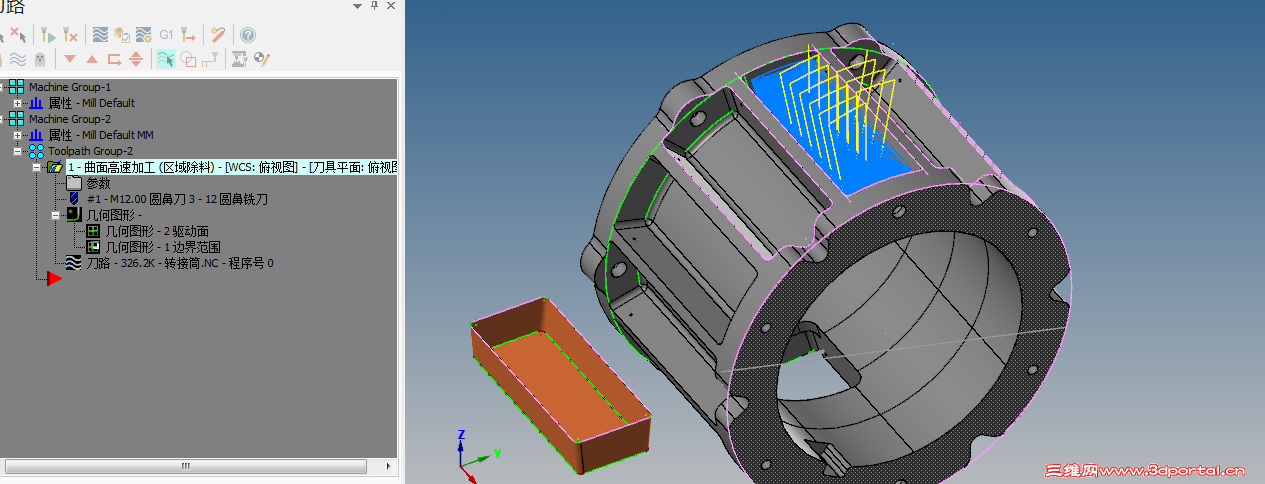The height and width of the screenshot is (484, 1265).
Task: Open tool #1 - M12.00 圆鼻刀 entry
Action: coord(176,199)
